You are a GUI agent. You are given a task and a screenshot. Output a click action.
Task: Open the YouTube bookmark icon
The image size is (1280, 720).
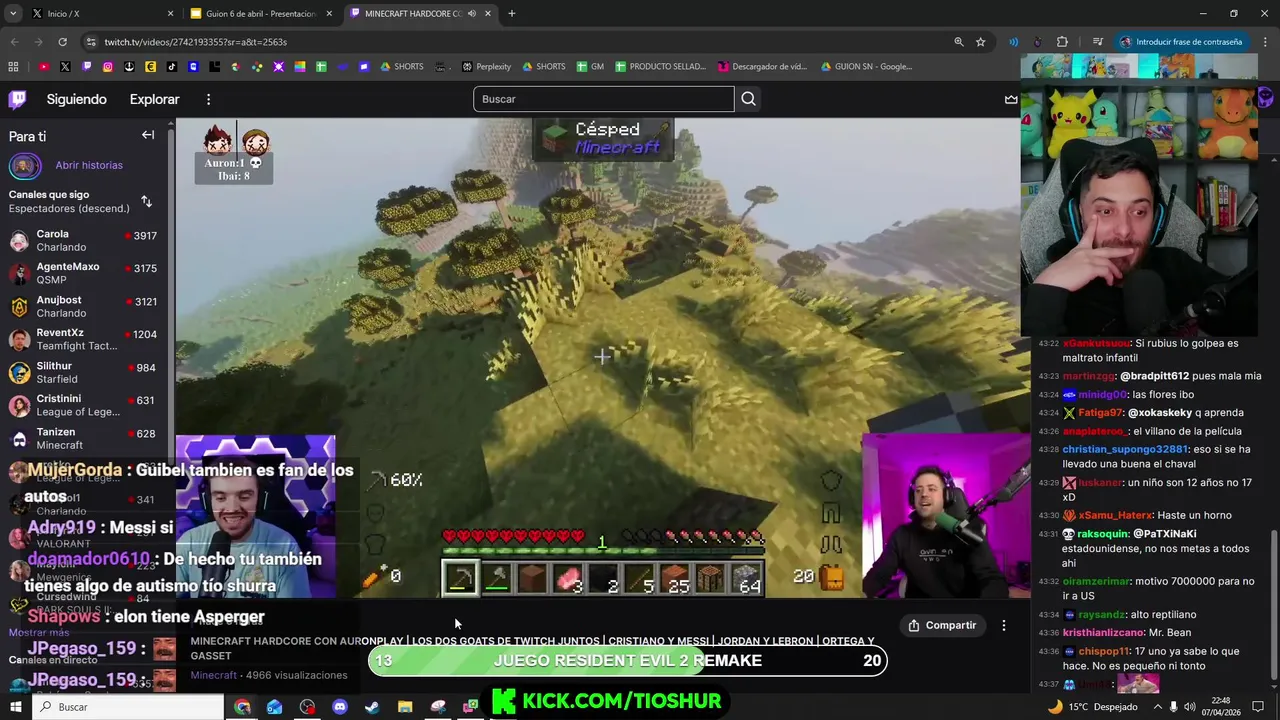(44, 67)
